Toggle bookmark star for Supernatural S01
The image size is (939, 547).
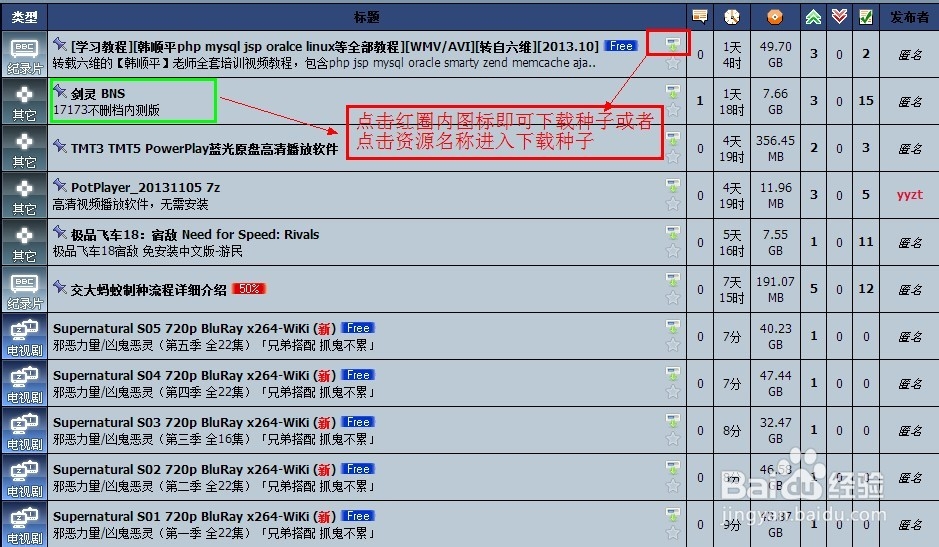pos(673,532)
